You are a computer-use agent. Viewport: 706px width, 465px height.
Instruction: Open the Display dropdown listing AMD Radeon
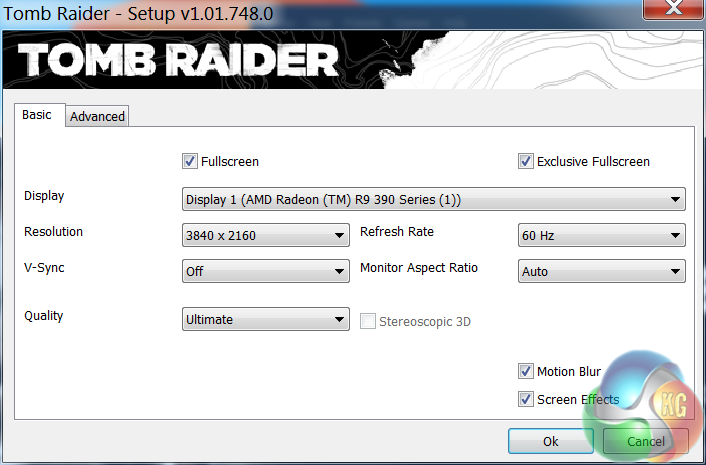click(x=434, y=199)
